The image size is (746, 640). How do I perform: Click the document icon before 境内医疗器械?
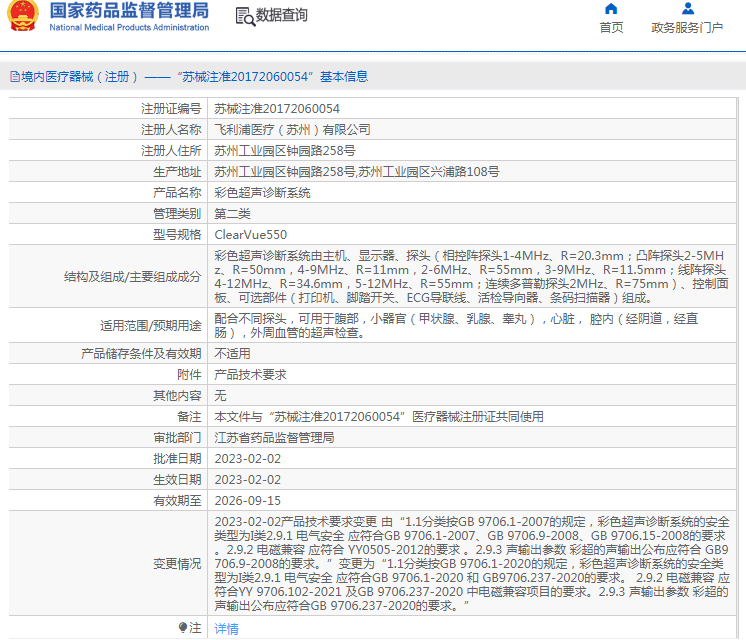point(15,77)
